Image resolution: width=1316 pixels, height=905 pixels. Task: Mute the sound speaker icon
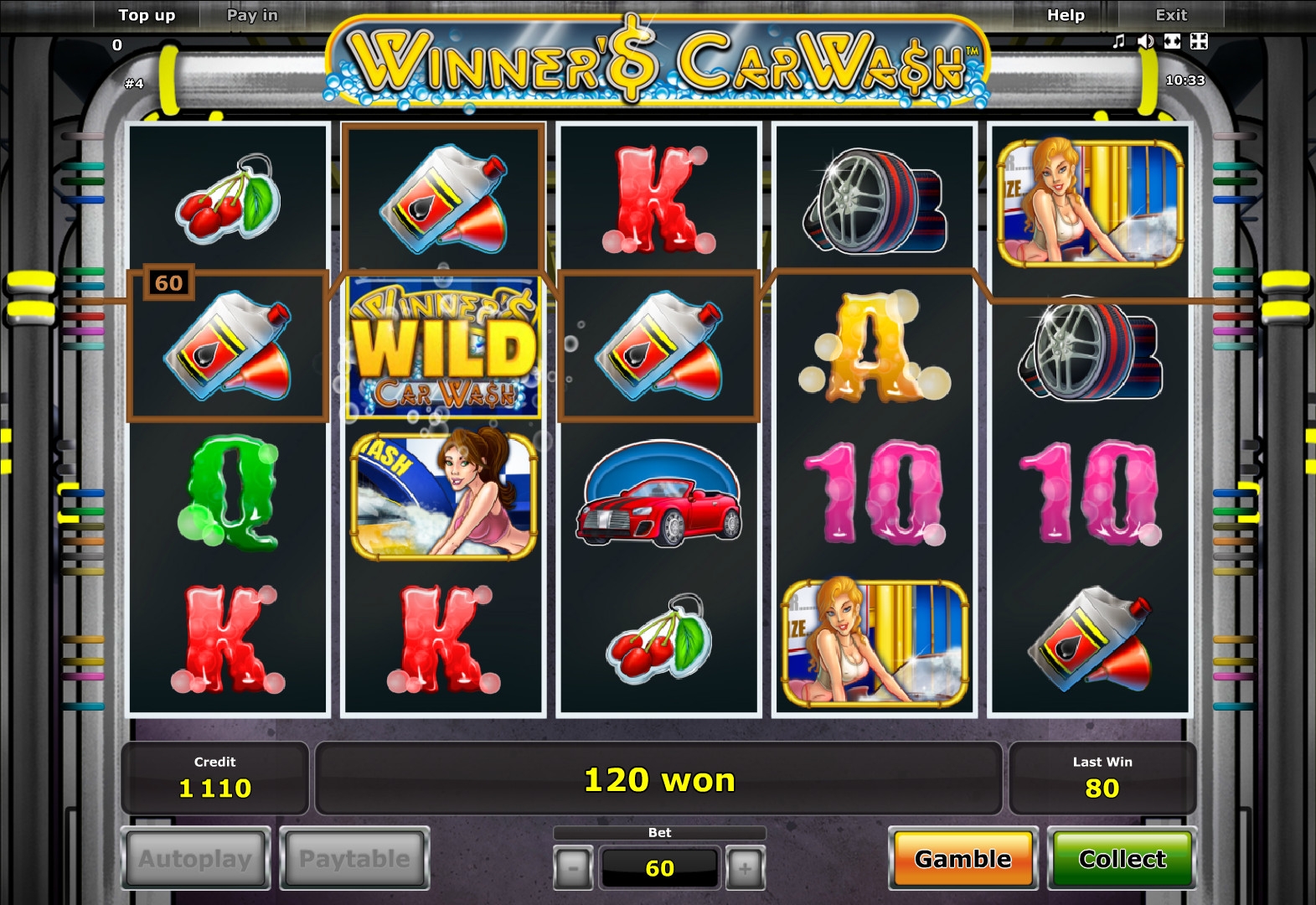[x=1145, y=41]
